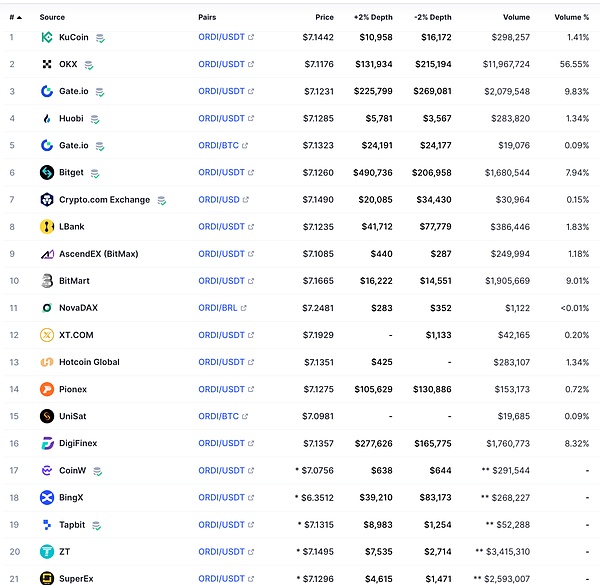600x585 pixels.
Task: Click the DigiFinex logo
Action: click(x=47, y=443)
